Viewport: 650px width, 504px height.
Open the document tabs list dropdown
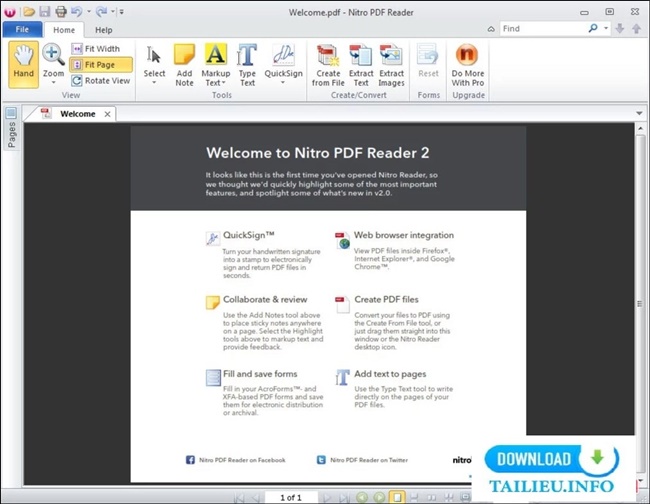pos(639,113)
